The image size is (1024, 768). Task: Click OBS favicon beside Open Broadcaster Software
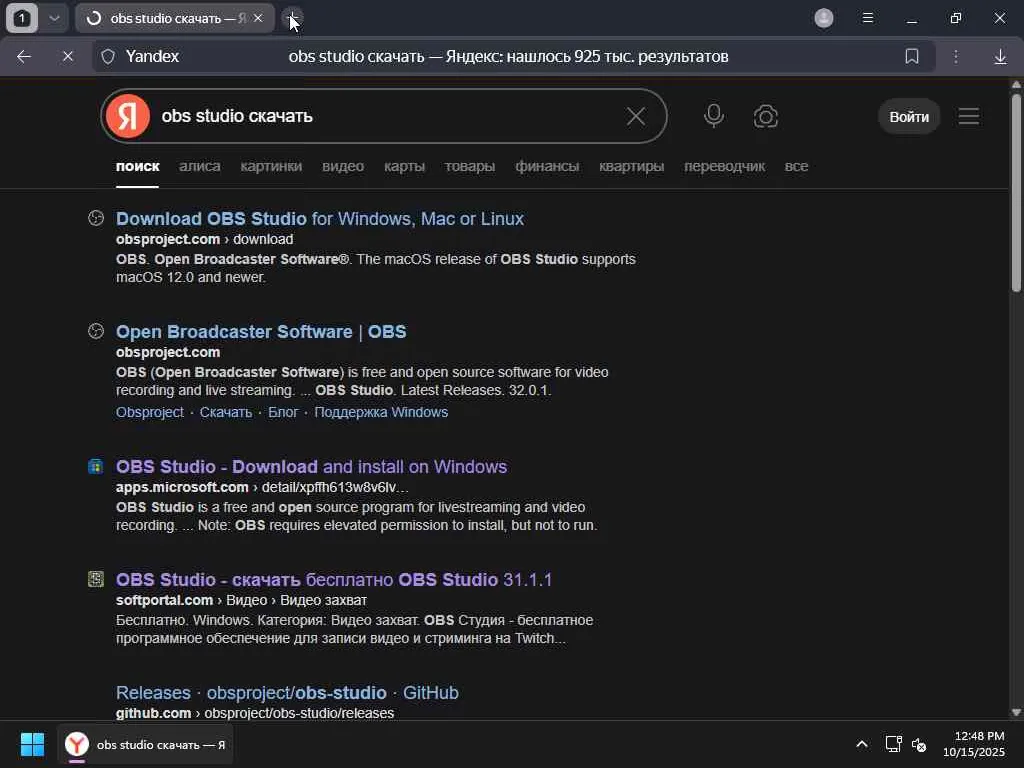click(96, 331)
